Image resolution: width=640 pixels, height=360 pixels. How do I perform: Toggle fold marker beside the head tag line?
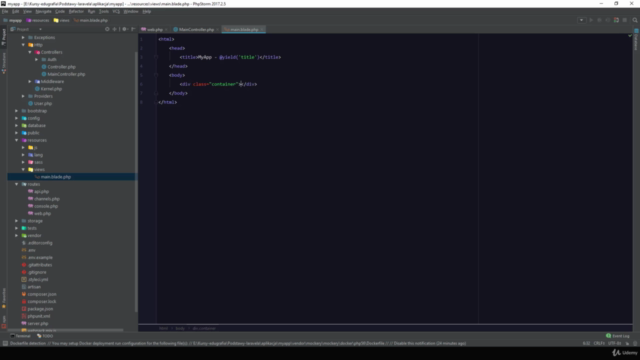[156, 57]
